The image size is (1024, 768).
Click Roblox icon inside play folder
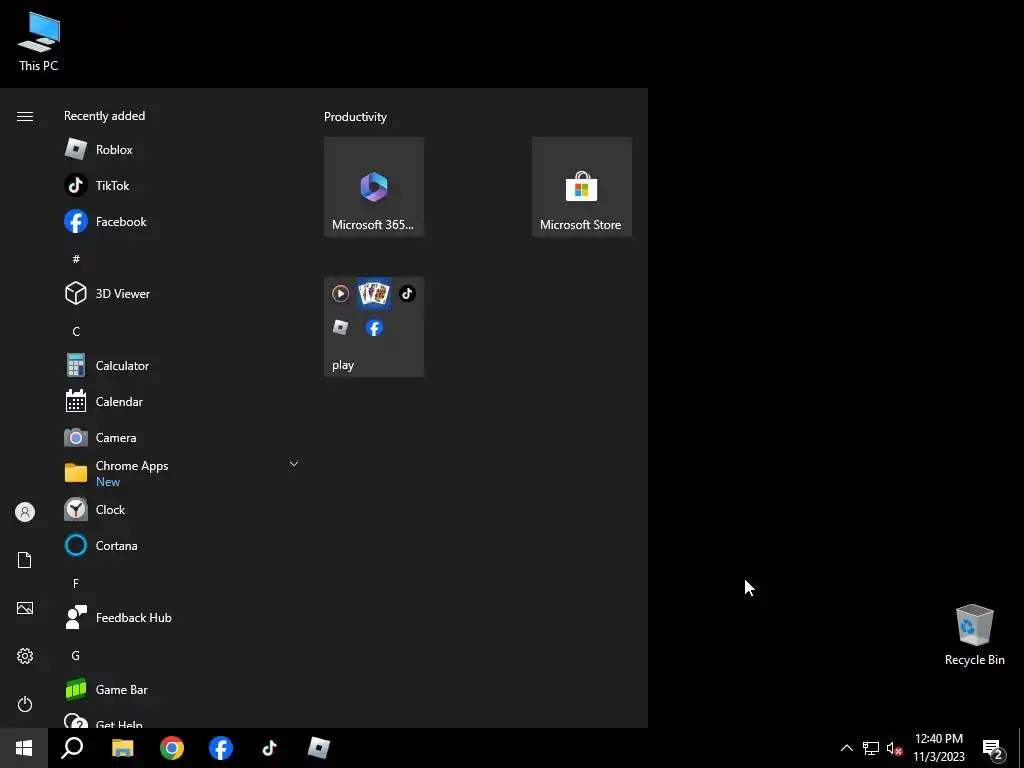pyautogui.click(x=340, y=327)
